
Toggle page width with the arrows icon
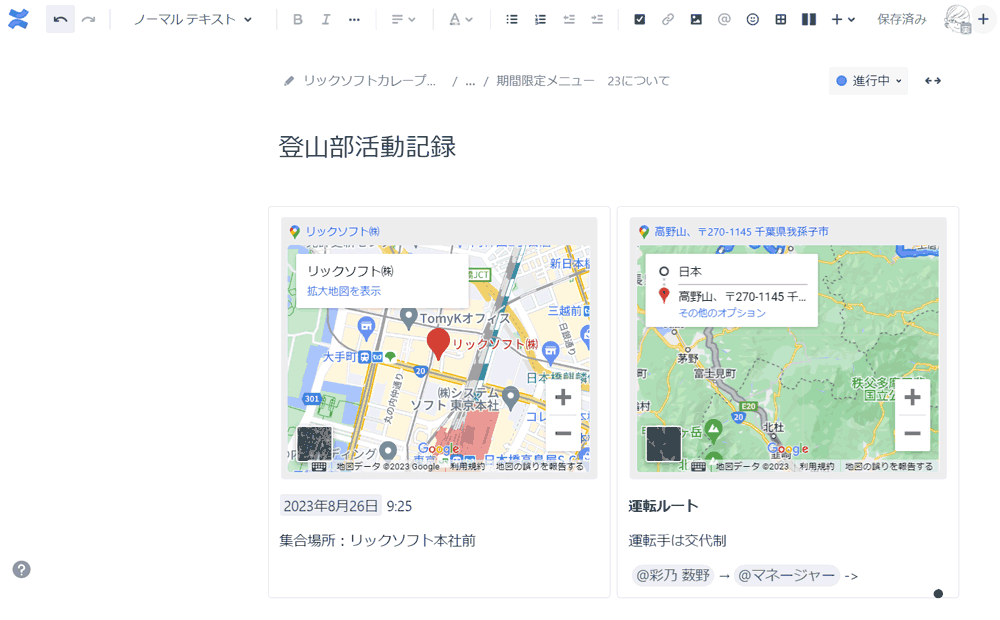(933, 81)
